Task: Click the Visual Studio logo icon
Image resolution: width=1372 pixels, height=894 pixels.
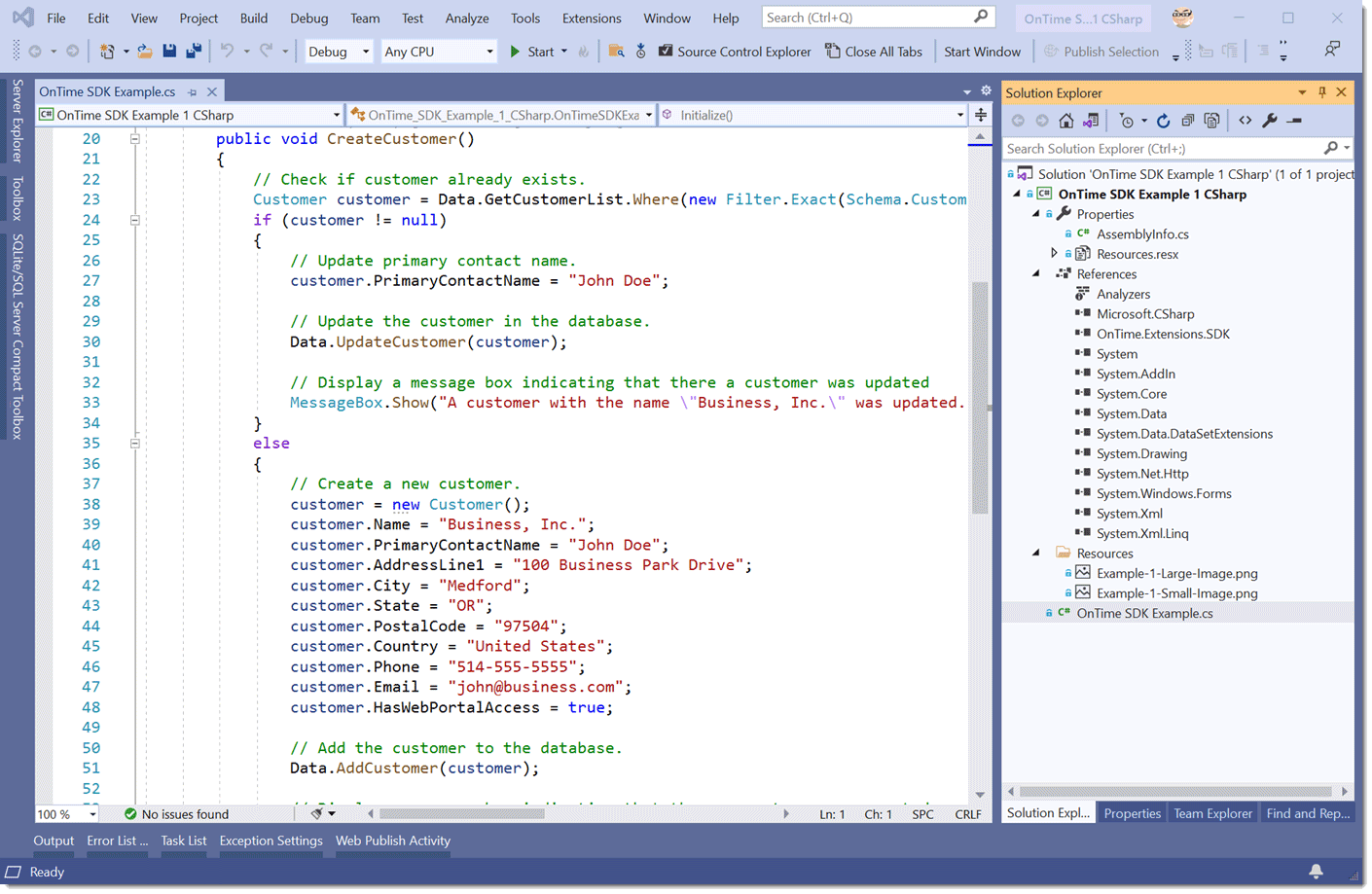Action: click(22, 18)
